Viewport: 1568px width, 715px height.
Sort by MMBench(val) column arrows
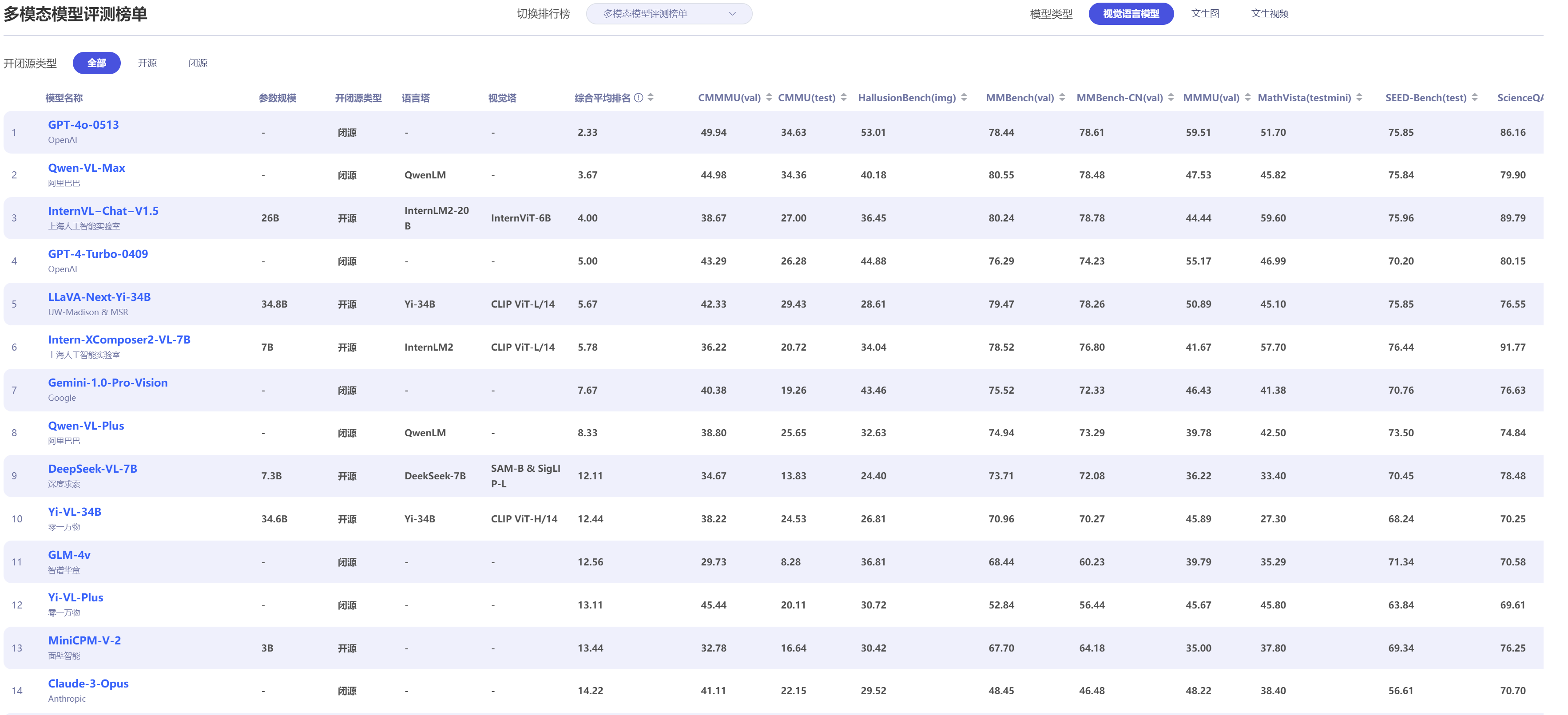(x=1062, y=98)
